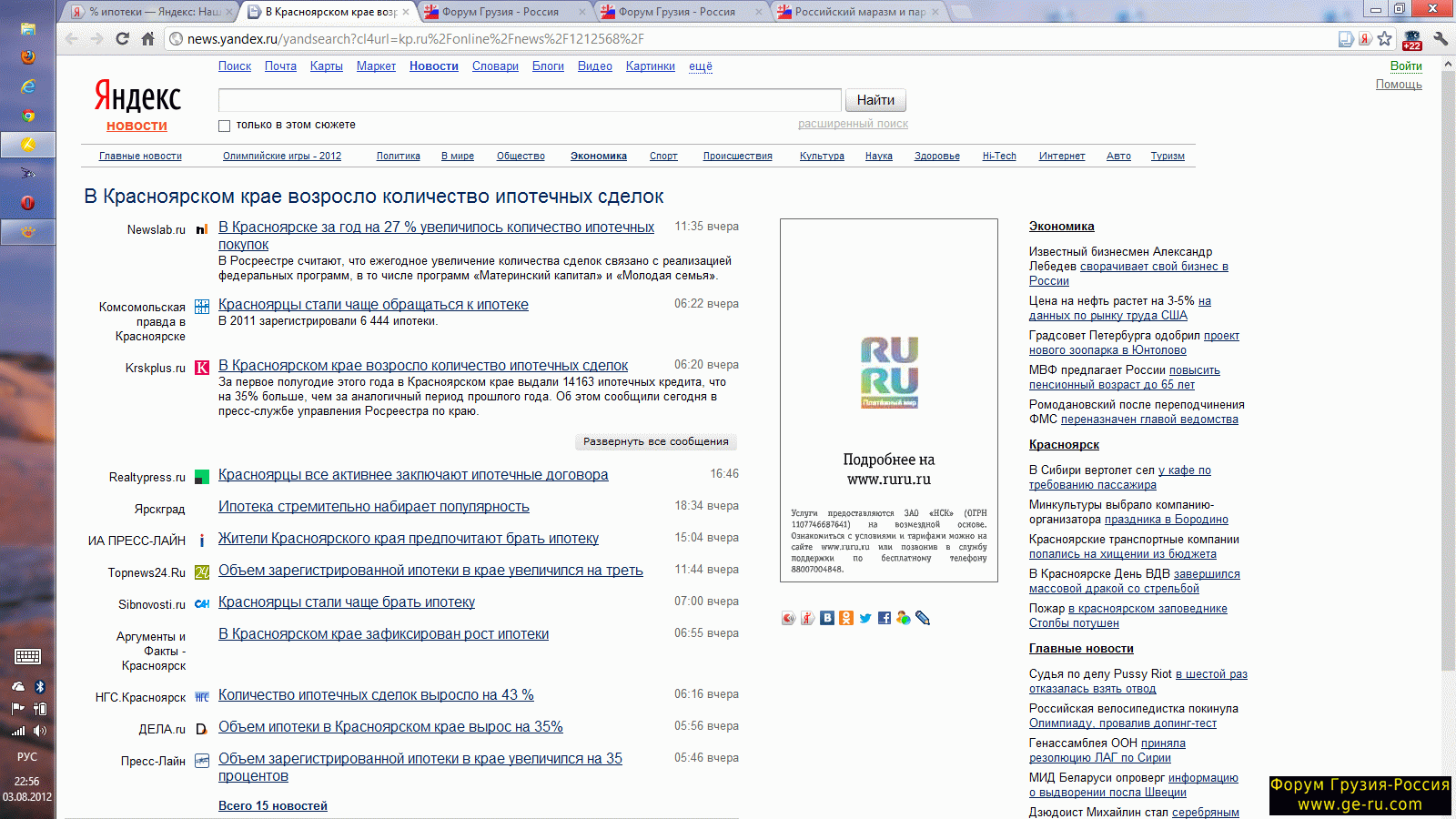Click the volume speaker tray icon

(40, 731)
